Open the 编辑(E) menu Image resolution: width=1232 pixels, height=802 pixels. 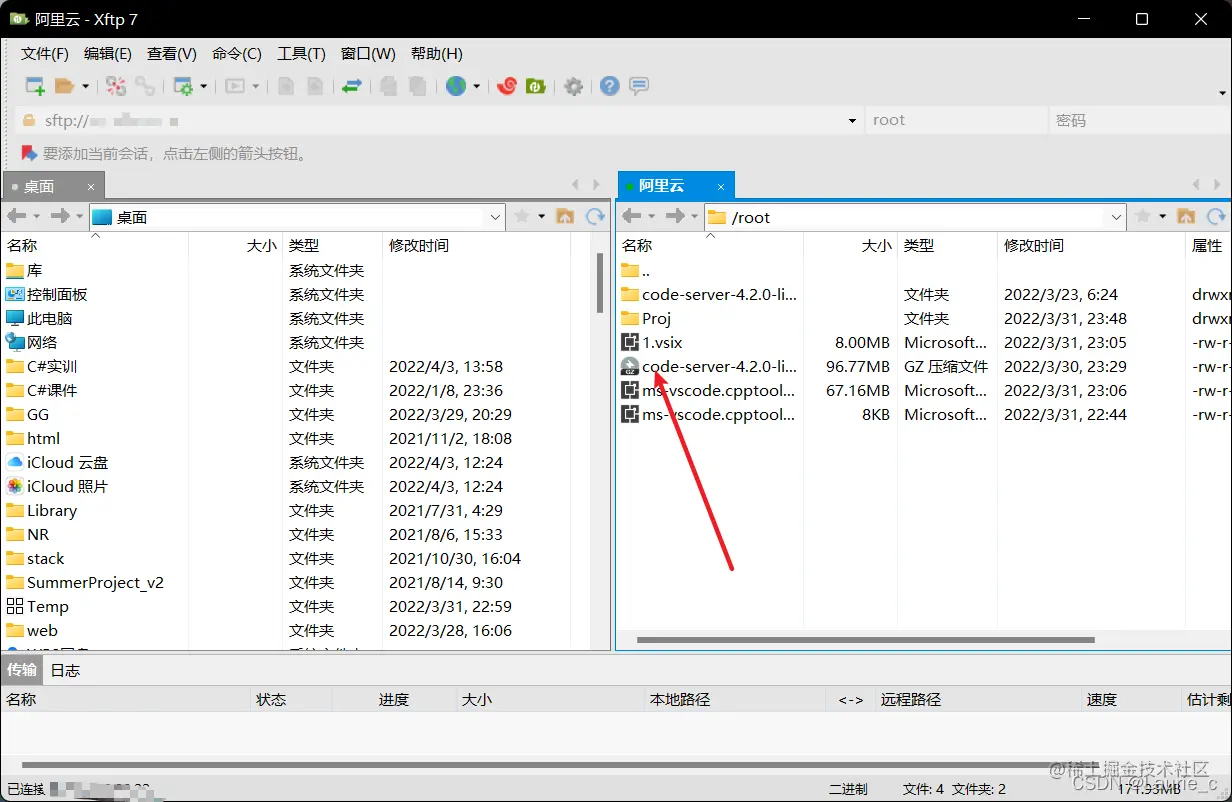click(108, 54)
